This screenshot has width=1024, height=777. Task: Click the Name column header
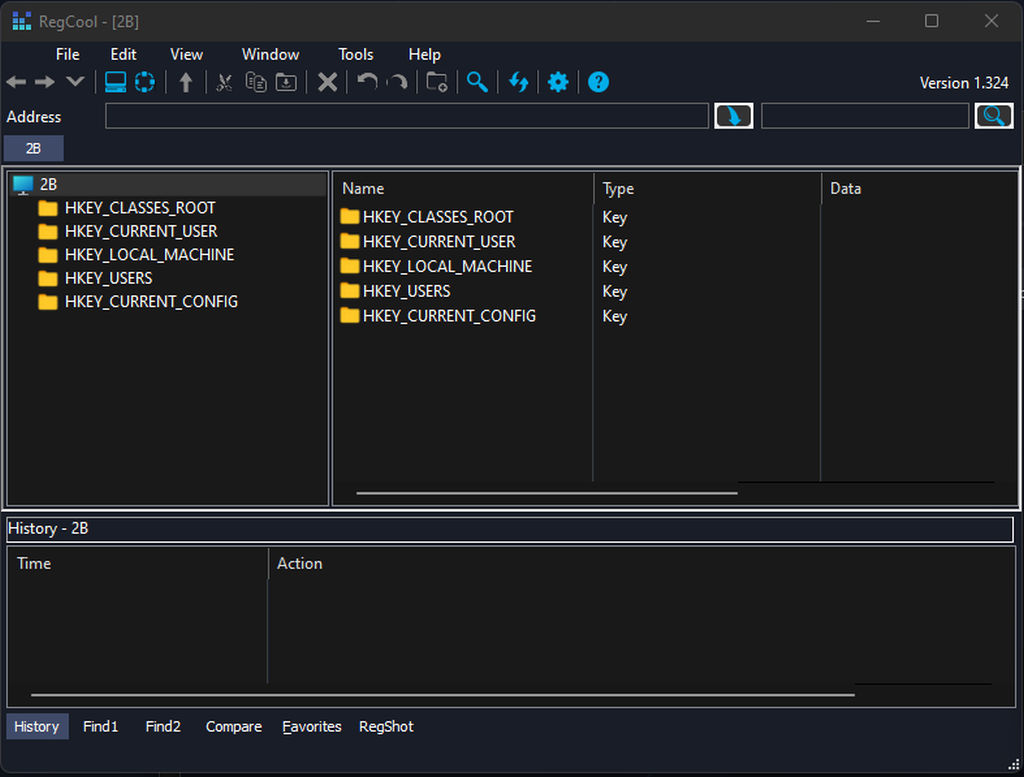pos(464,189)
